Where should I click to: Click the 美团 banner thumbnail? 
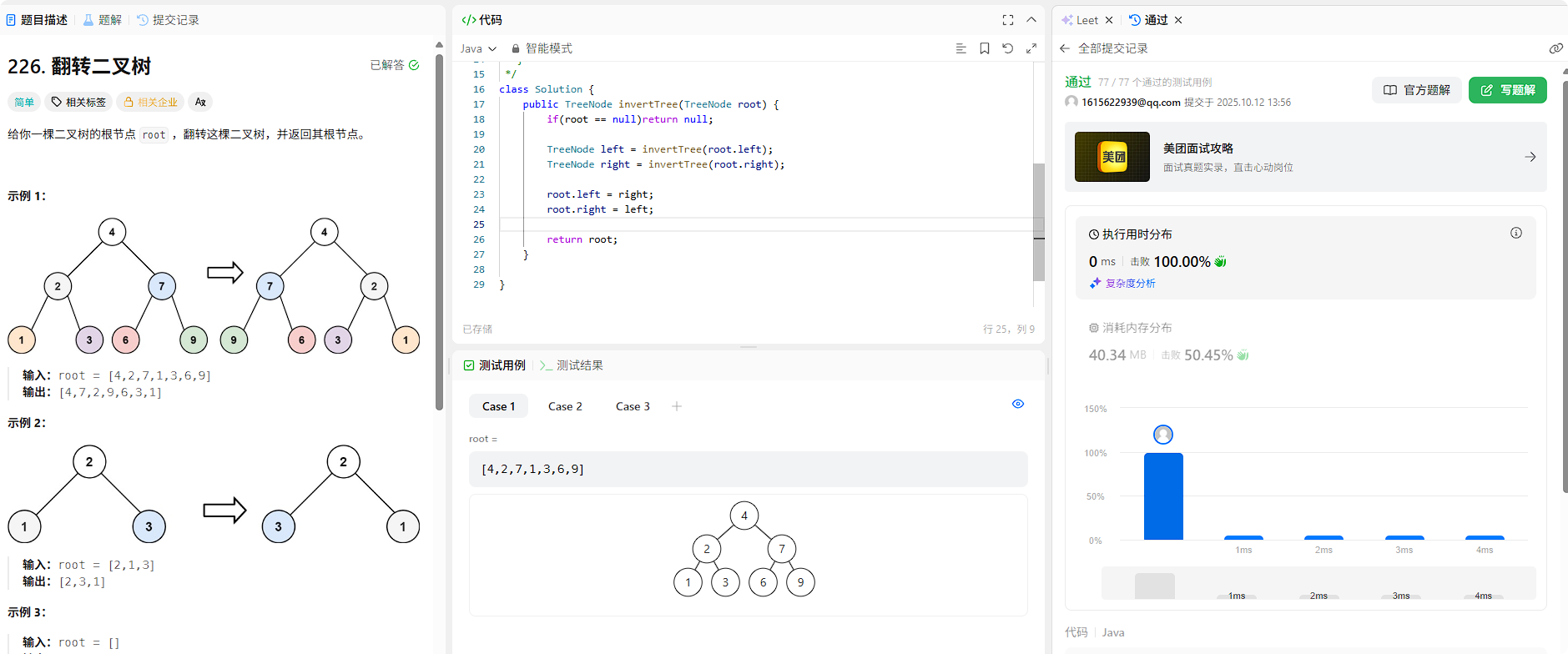pos(1112,157)
